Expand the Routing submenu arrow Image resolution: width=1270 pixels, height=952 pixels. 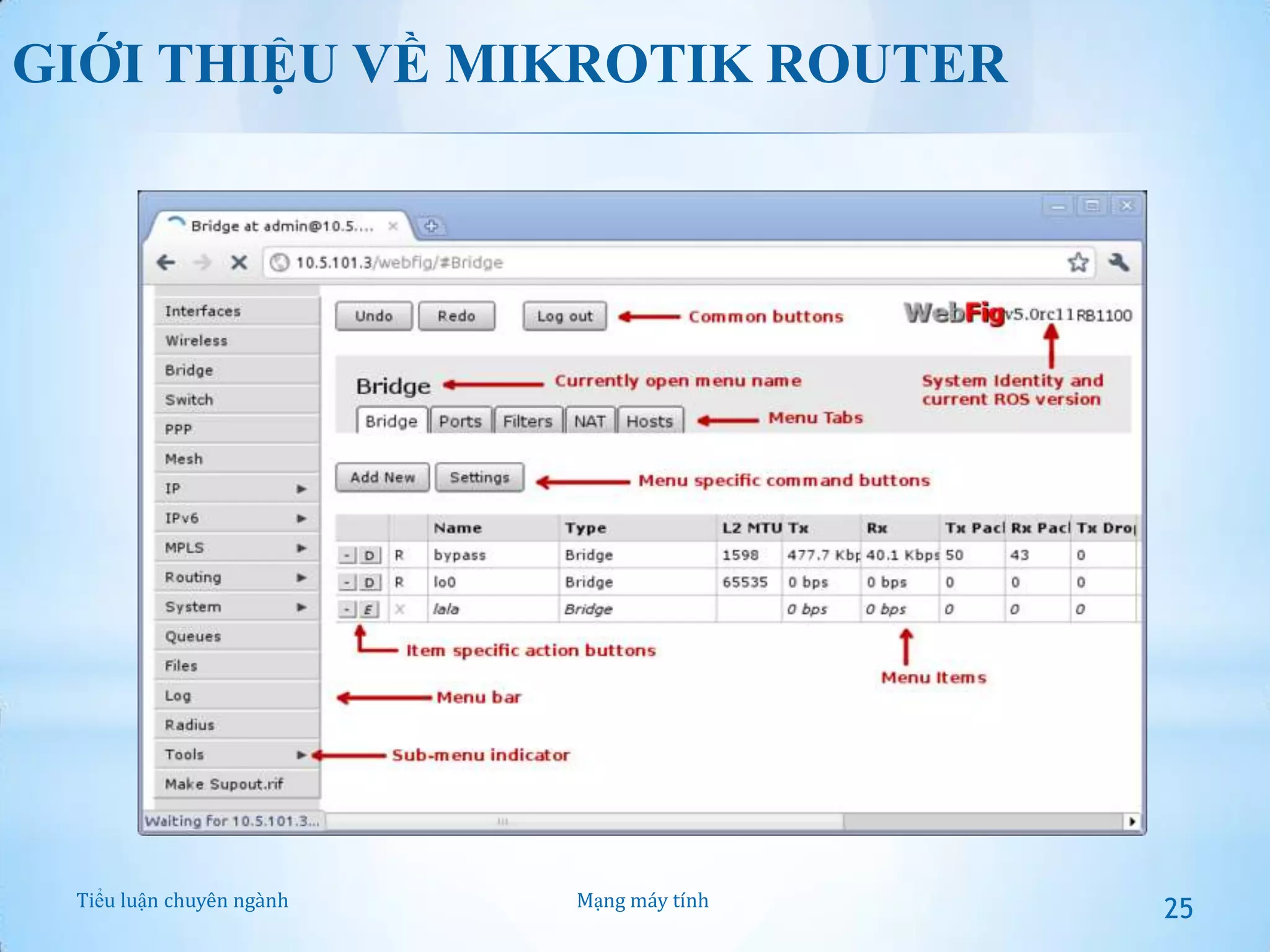(302, 578)
